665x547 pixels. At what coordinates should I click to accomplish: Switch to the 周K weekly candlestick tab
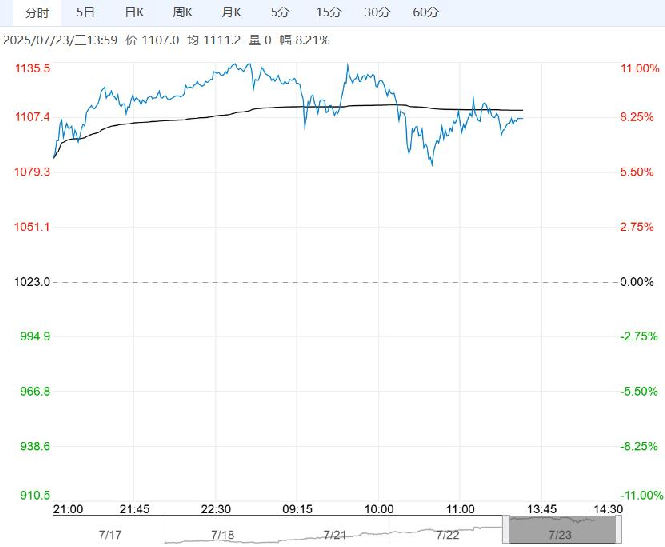(x=182, y=12)
